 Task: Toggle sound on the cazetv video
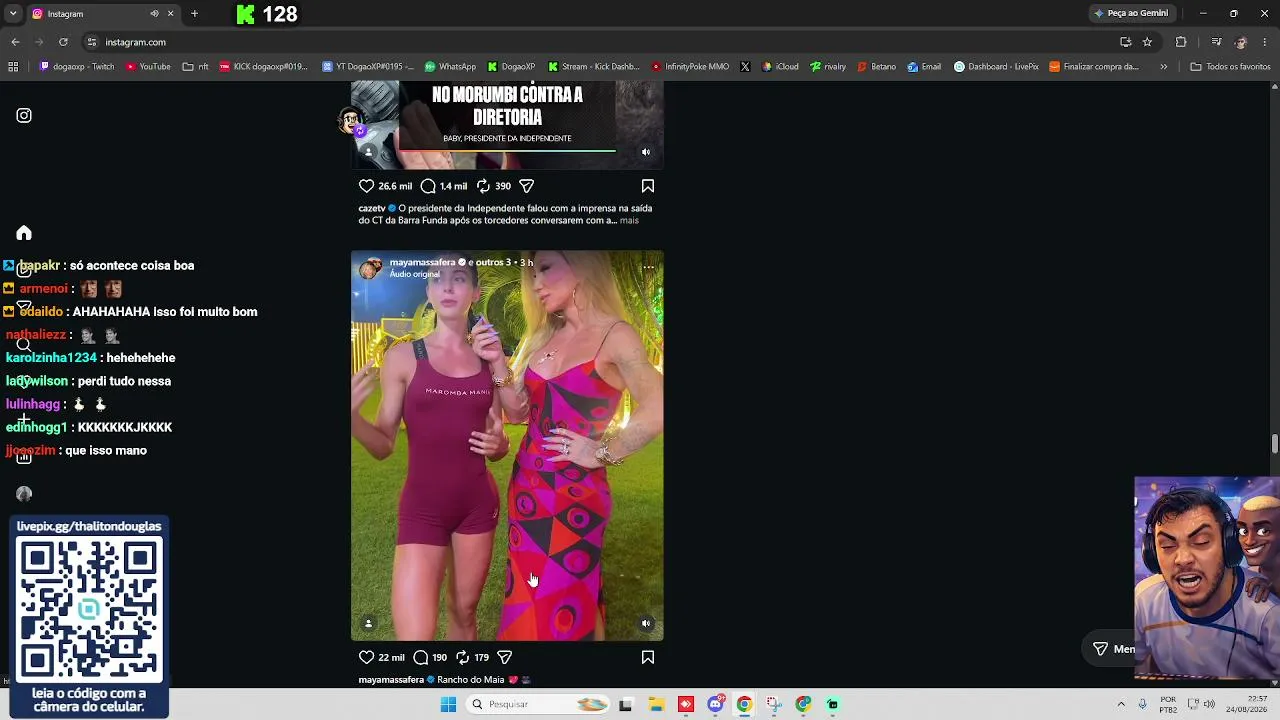(x=646, y=152)
